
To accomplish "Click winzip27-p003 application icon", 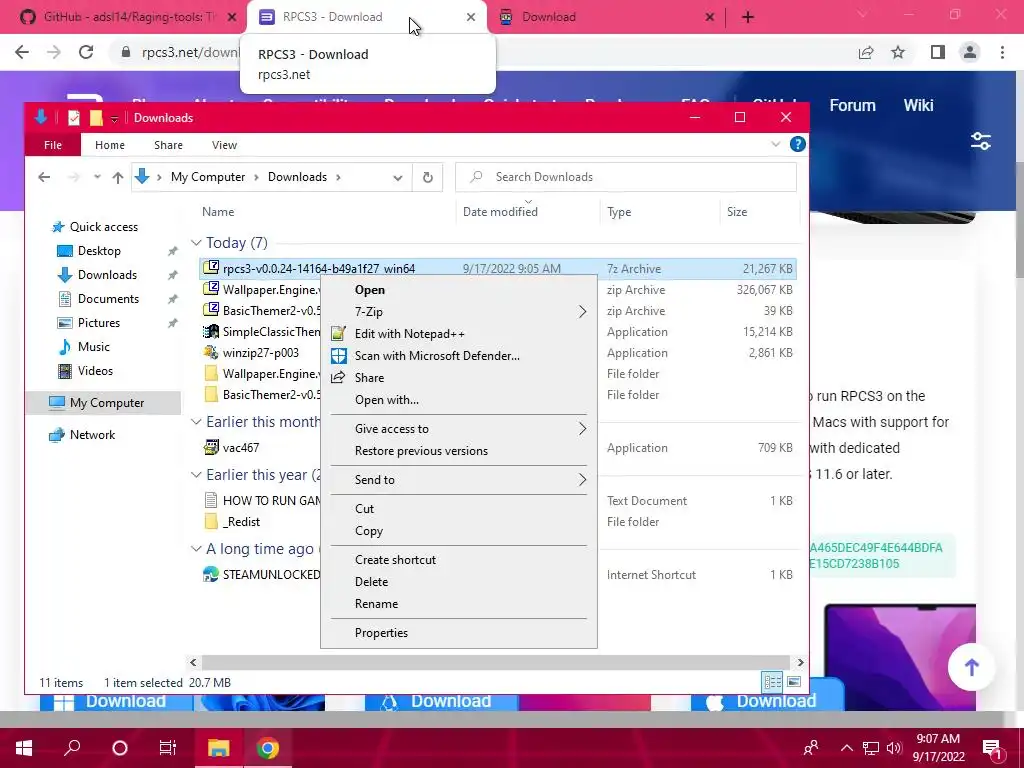I will click(x=211, y=353).
